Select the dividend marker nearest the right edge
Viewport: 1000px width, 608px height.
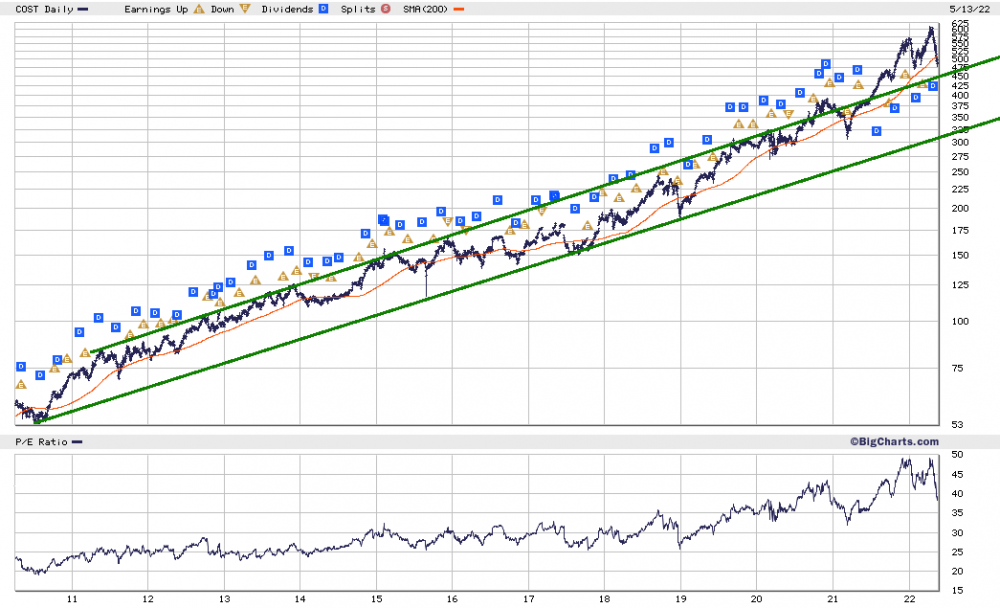click(x=933, y=86)
